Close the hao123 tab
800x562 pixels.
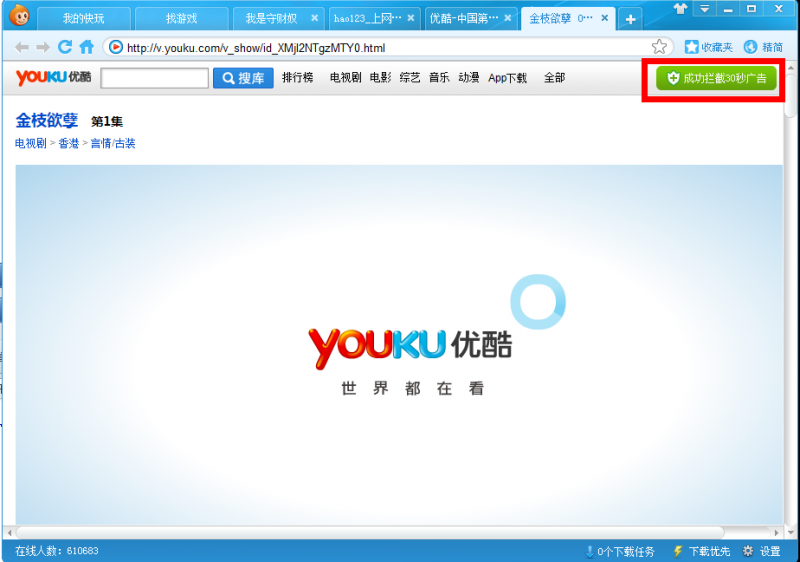tap(411, 18)
